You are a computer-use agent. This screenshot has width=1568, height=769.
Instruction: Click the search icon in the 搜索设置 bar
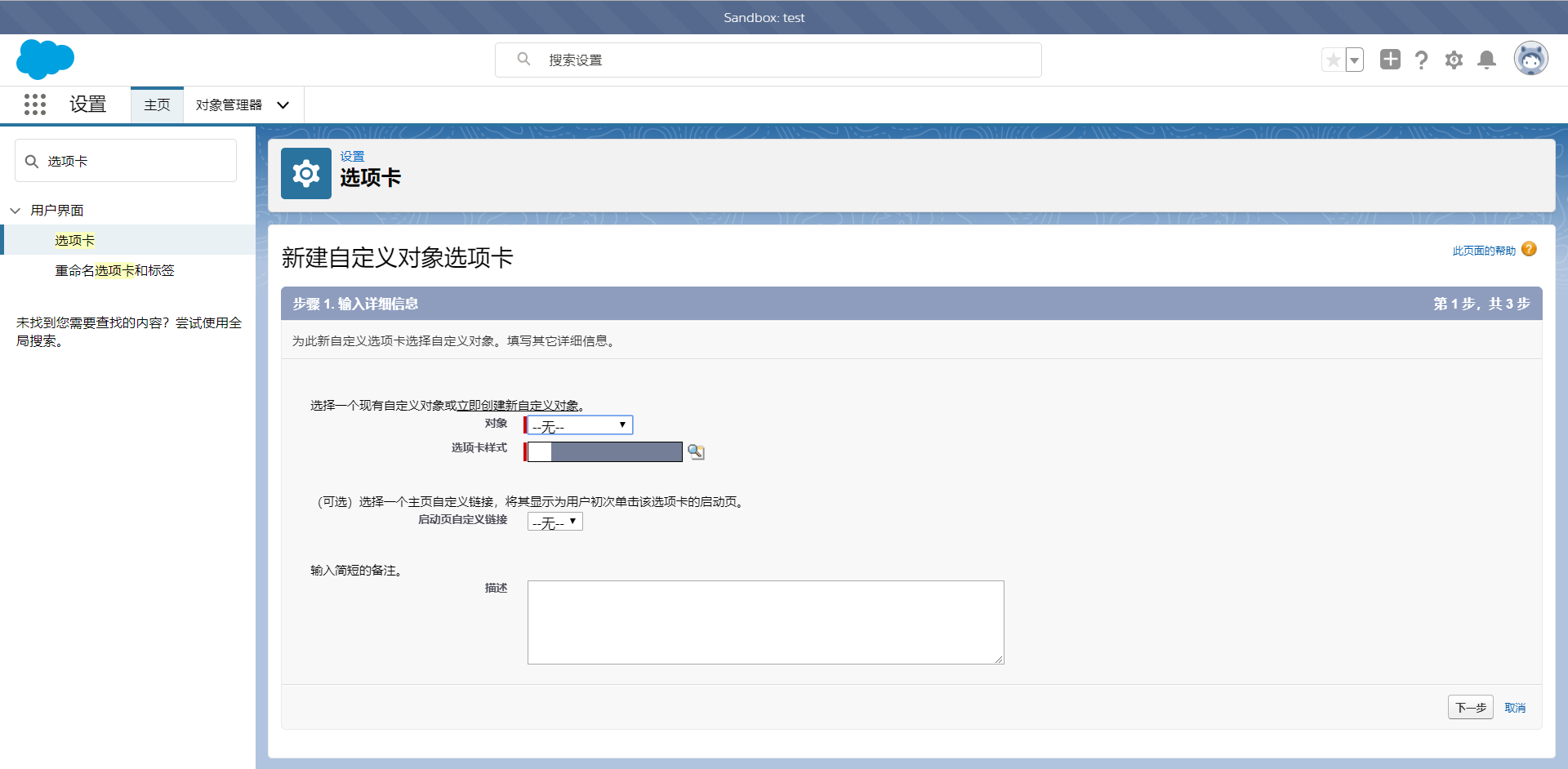click(523, 59)
